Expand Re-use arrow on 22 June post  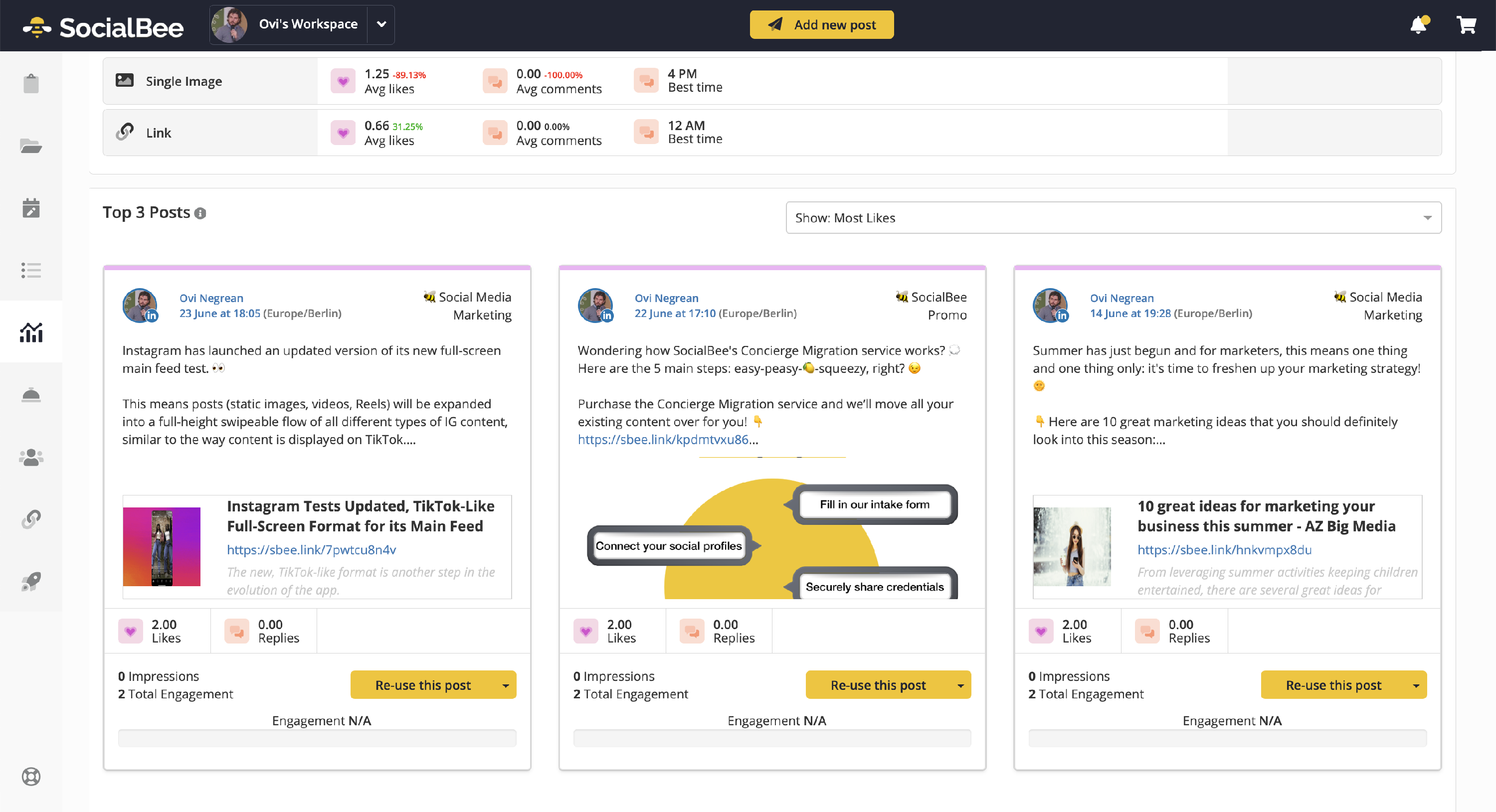(960, 685)
